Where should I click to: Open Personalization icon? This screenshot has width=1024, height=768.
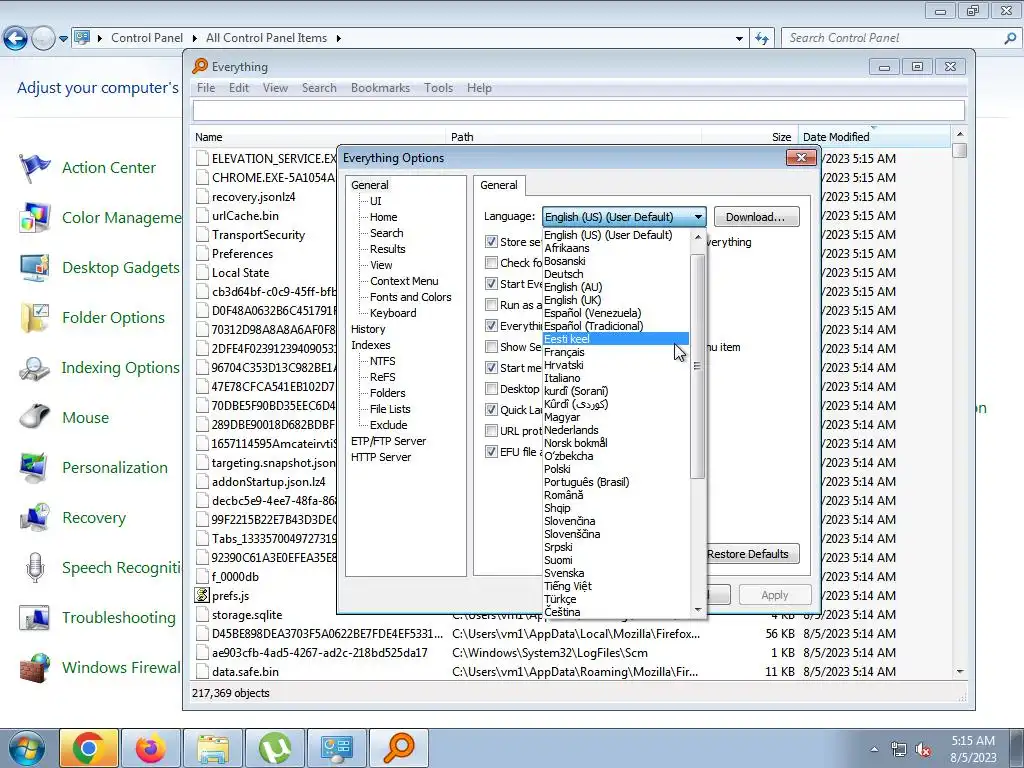point(35,468)
